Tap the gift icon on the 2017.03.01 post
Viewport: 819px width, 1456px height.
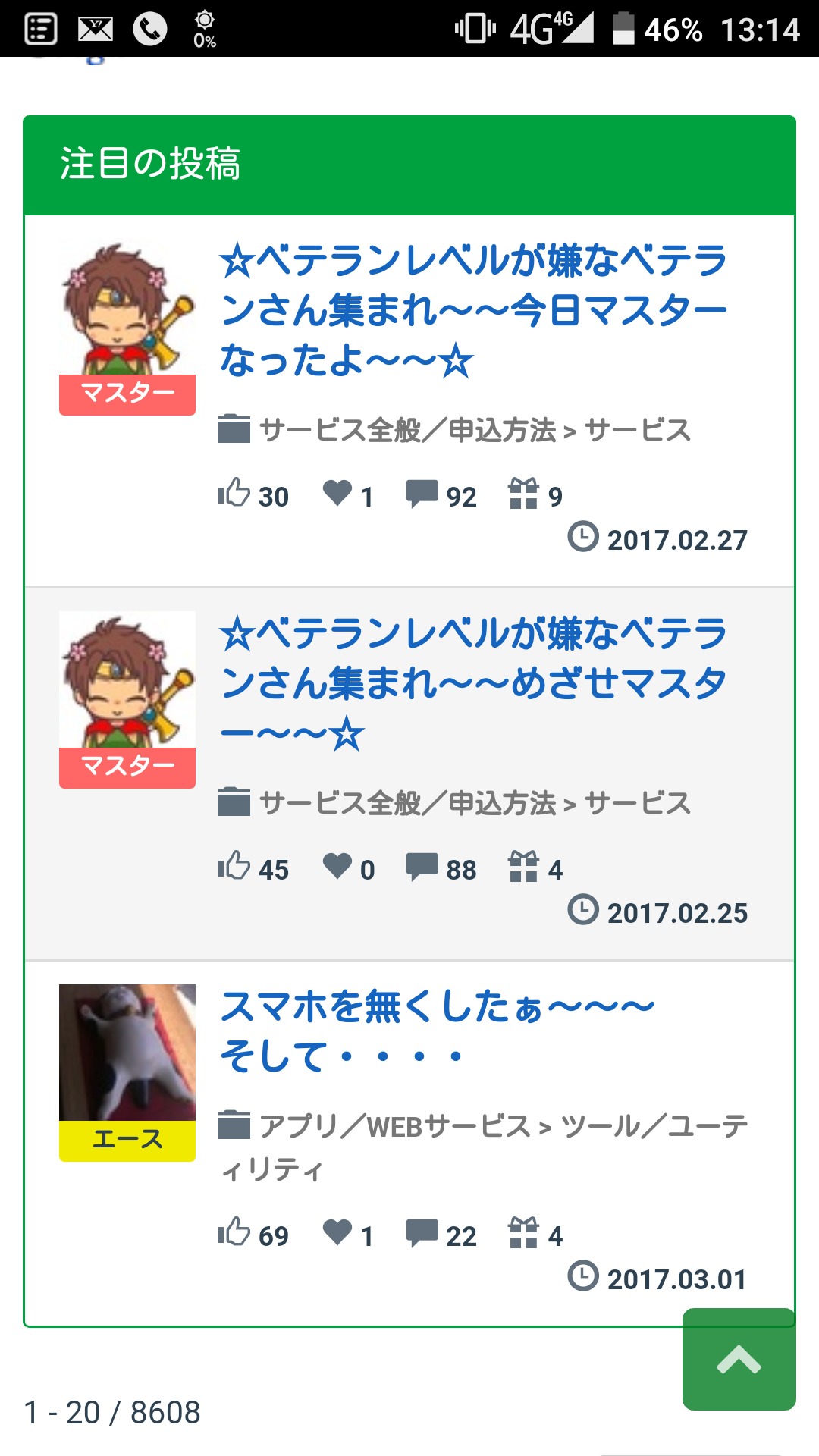click(x=523, y=1232)
